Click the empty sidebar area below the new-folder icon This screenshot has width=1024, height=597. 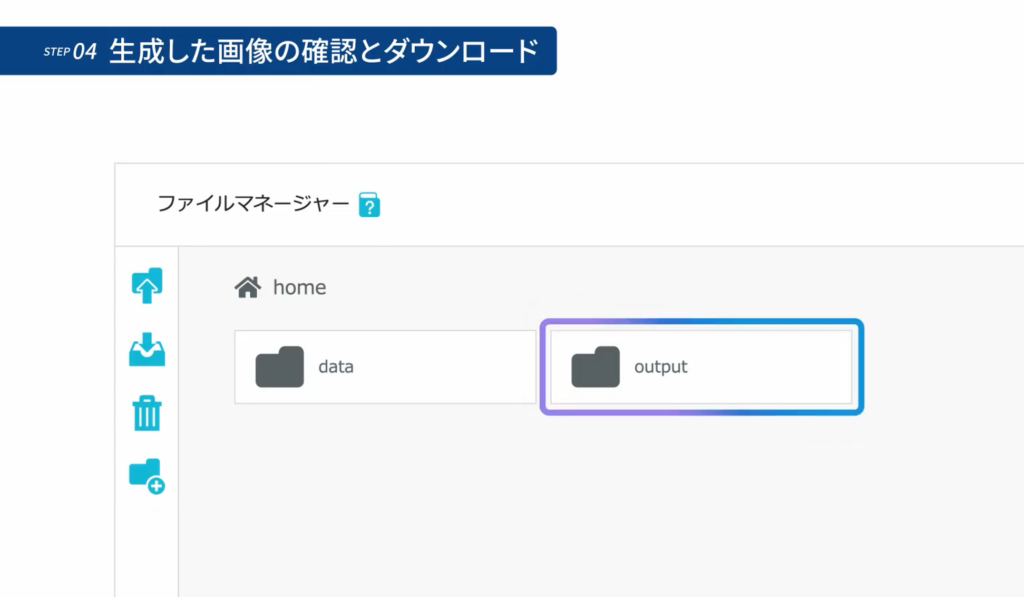(147, 549)
